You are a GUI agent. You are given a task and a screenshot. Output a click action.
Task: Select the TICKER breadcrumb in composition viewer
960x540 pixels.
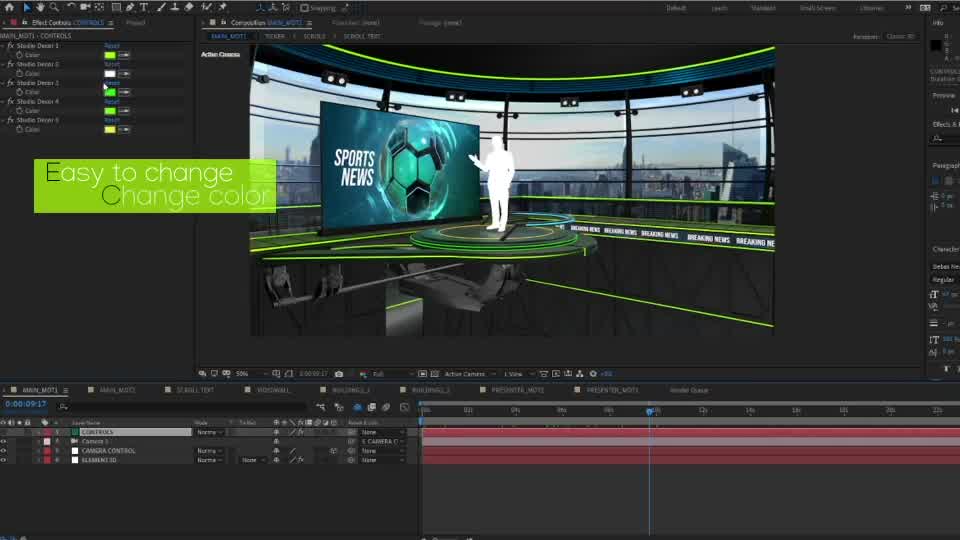(x=274, y=36)
